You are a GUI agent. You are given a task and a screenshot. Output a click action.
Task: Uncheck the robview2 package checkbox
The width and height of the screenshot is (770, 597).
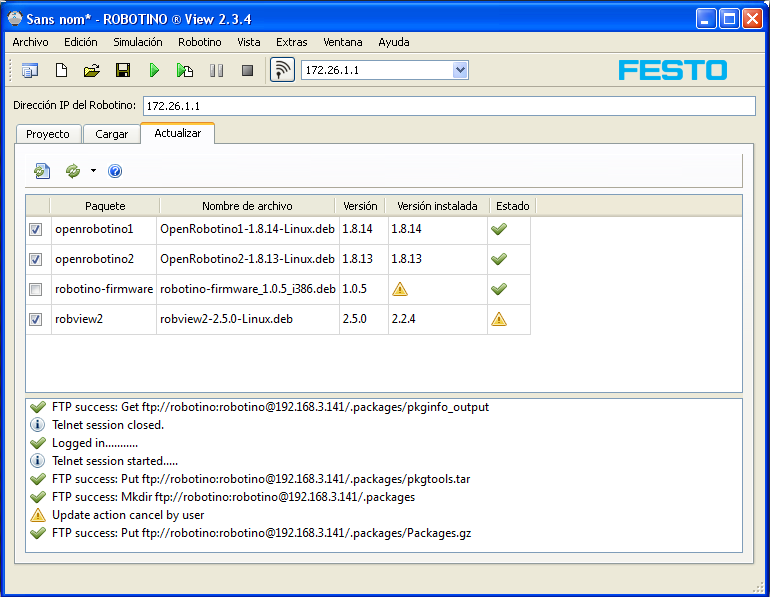(x=36, y=319)
